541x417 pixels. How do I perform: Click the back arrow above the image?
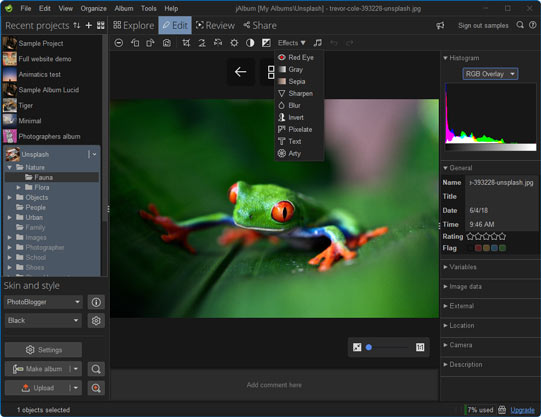[x=240, y=72]
